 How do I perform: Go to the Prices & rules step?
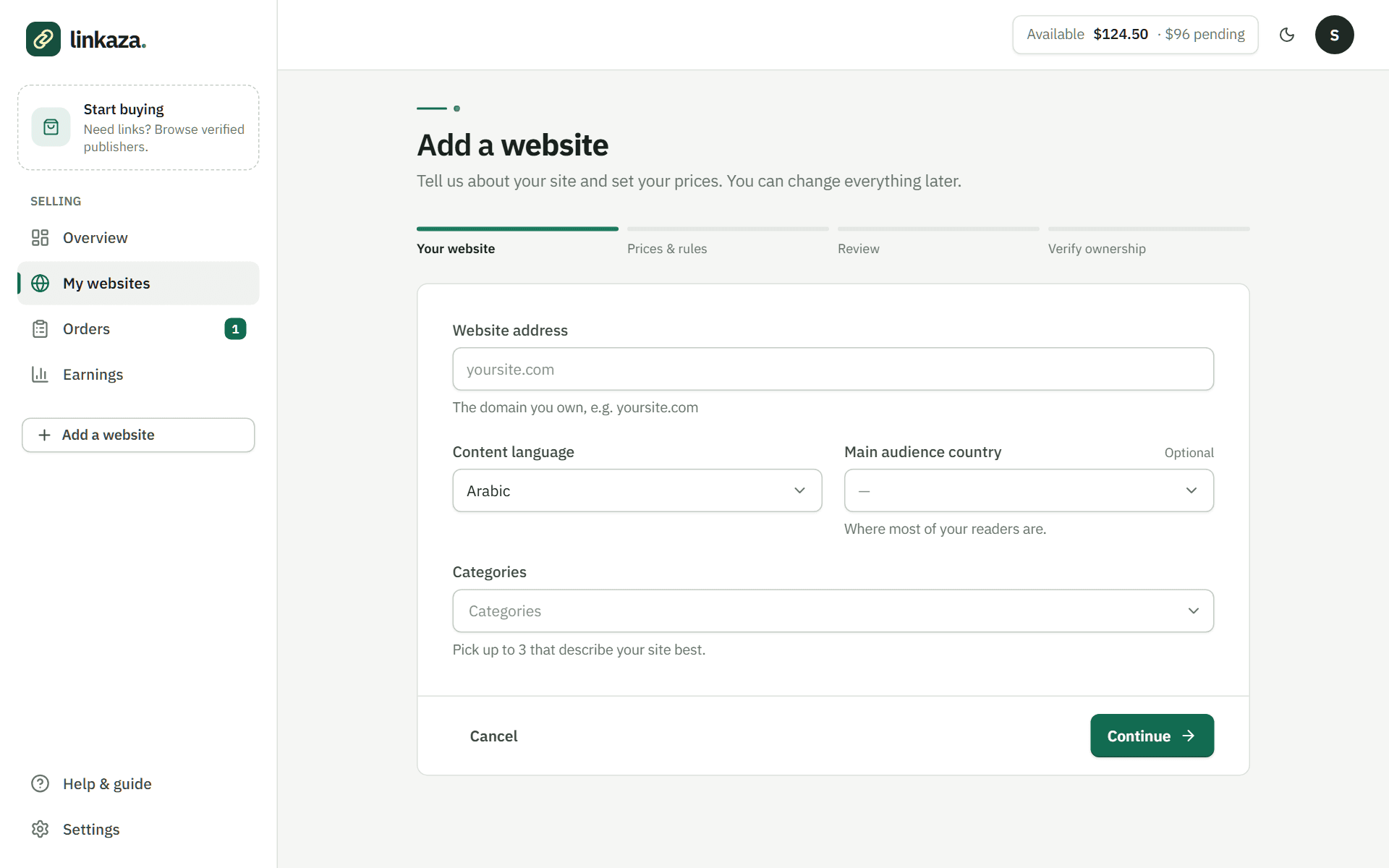coord(728,242)
